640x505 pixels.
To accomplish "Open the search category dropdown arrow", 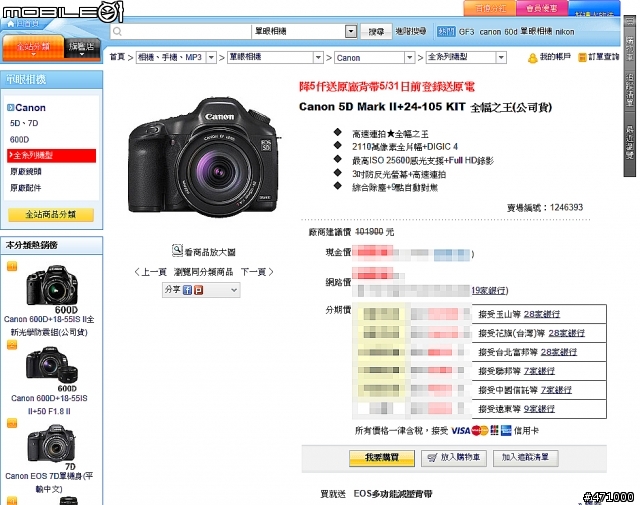I will [x=351, y=31].
